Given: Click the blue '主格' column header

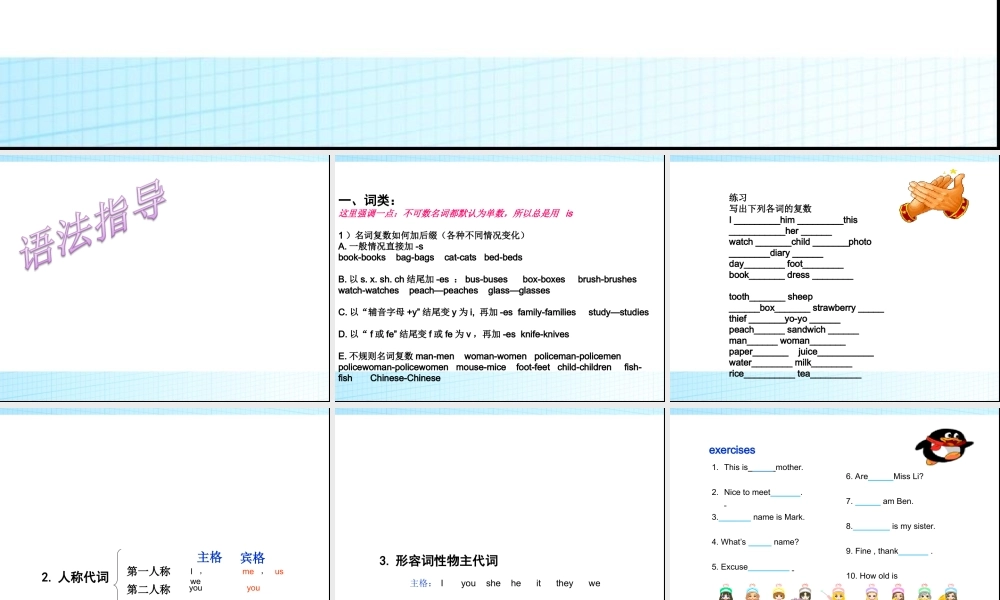Looking at the screenshot, I should pyautogui.click(x=209, y=557).
